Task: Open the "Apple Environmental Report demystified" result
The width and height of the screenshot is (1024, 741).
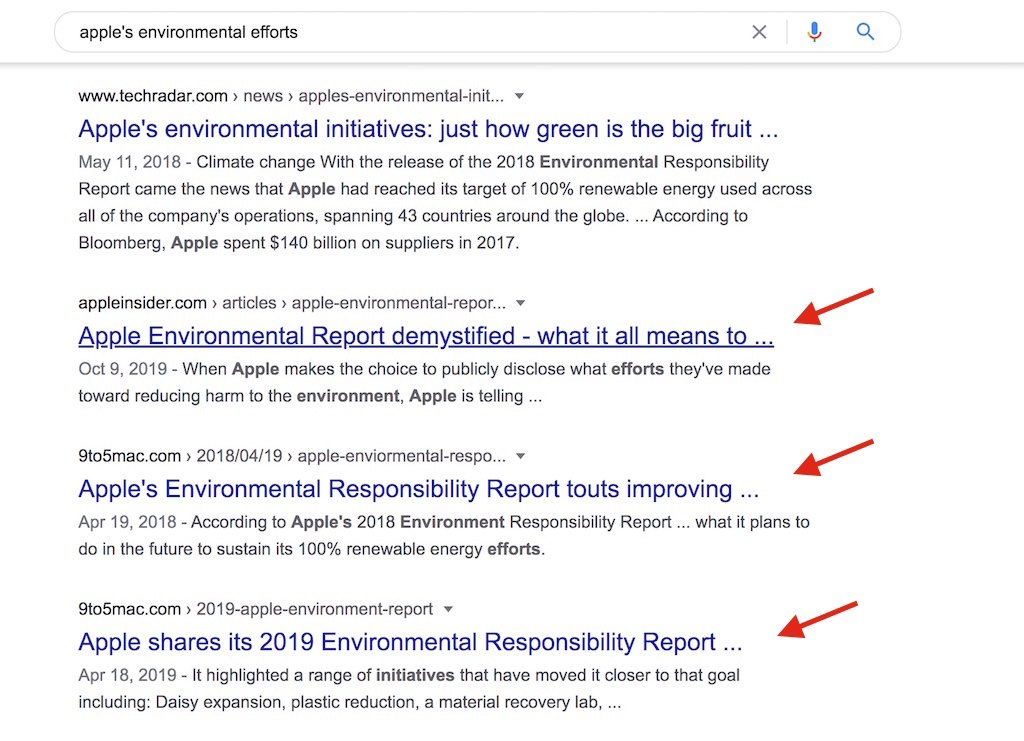Action: tap(426, 336)
